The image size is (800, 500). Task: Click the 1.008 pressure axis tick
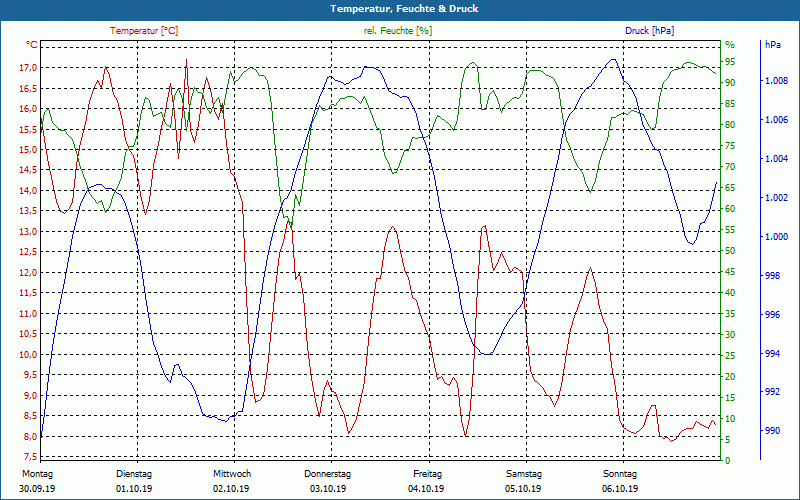[x=777, y=81]
